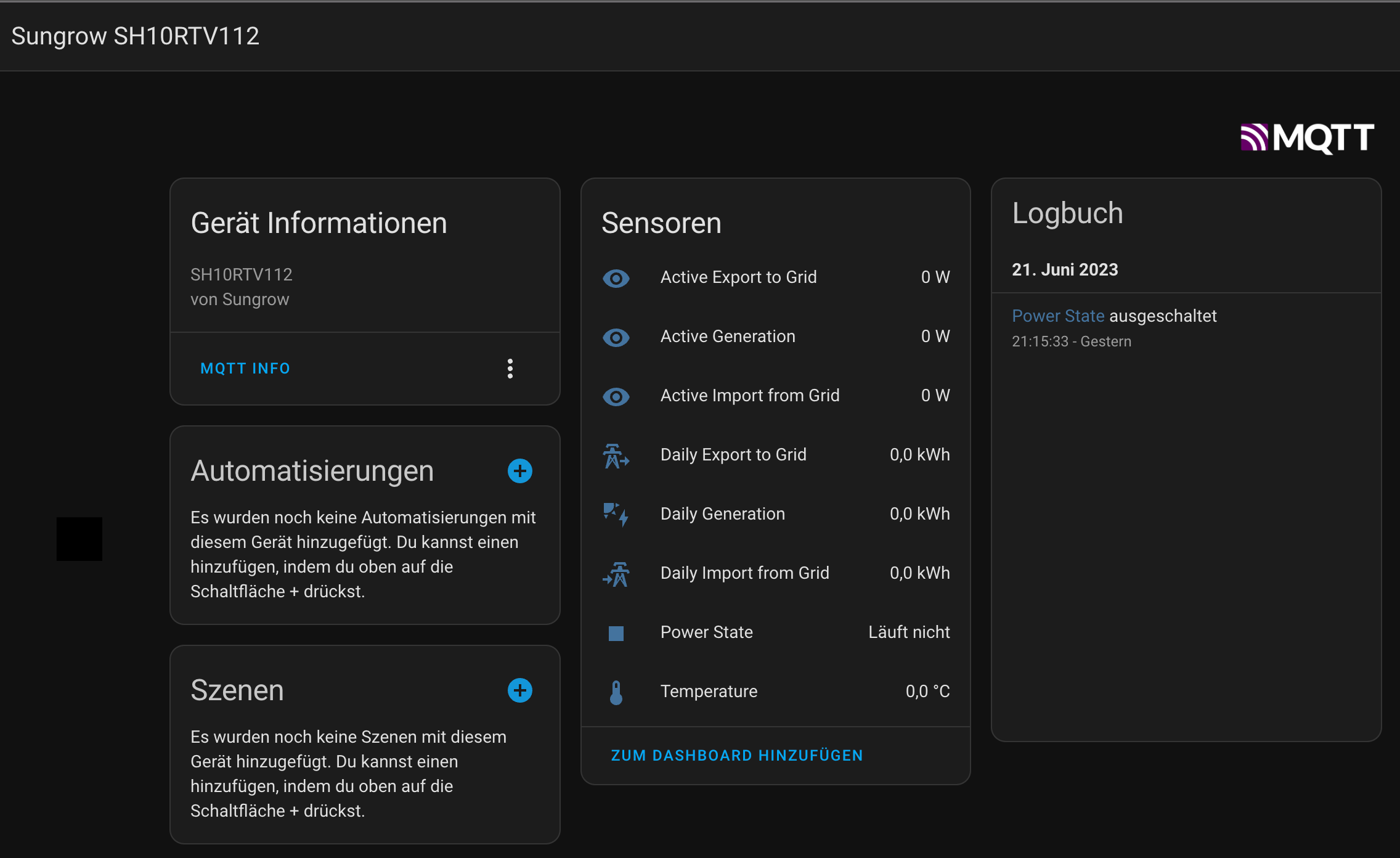
Task: Click the 21. Juni 2023 date header
Action: pyautogui.click(x=1065, y=269)
